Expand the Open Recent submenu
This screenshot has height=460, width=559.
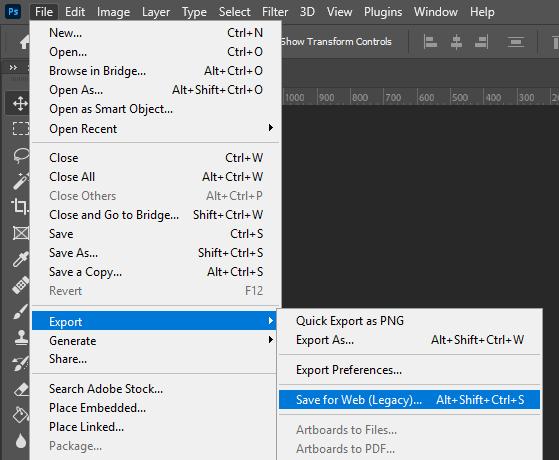click(155, 128)
